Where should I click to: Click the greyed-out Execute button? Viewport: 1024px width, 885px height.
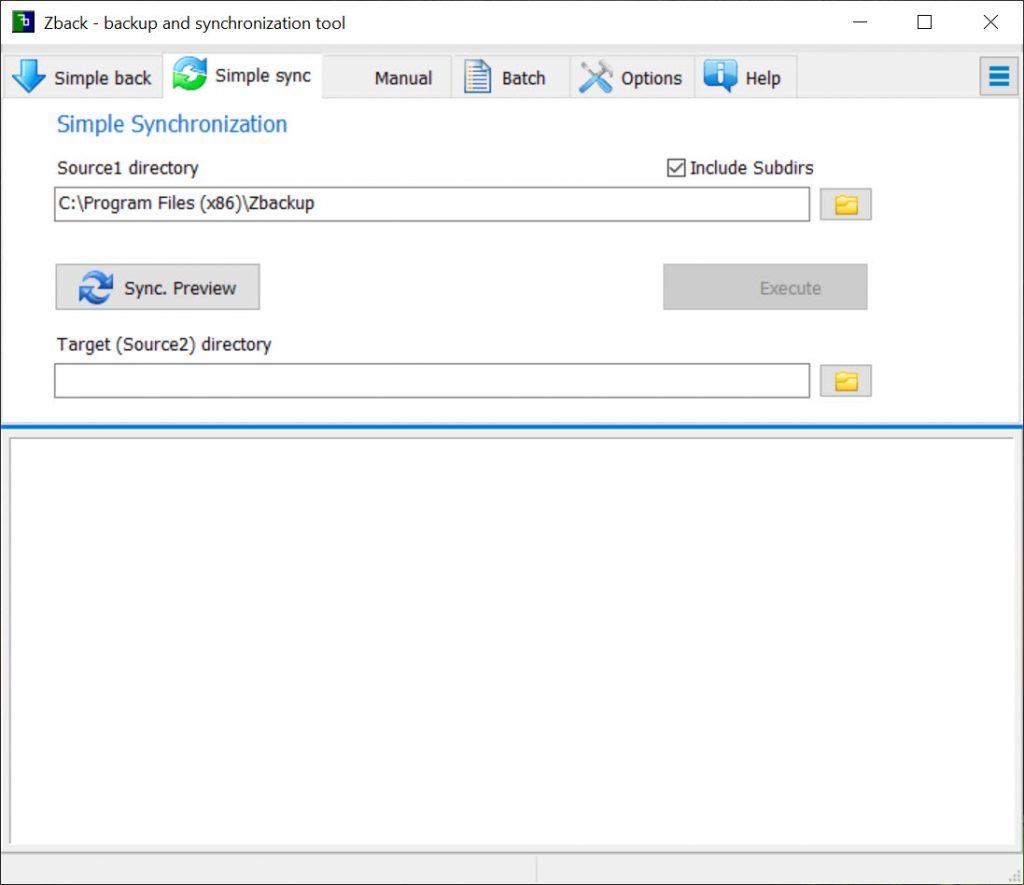click(765, 287)
